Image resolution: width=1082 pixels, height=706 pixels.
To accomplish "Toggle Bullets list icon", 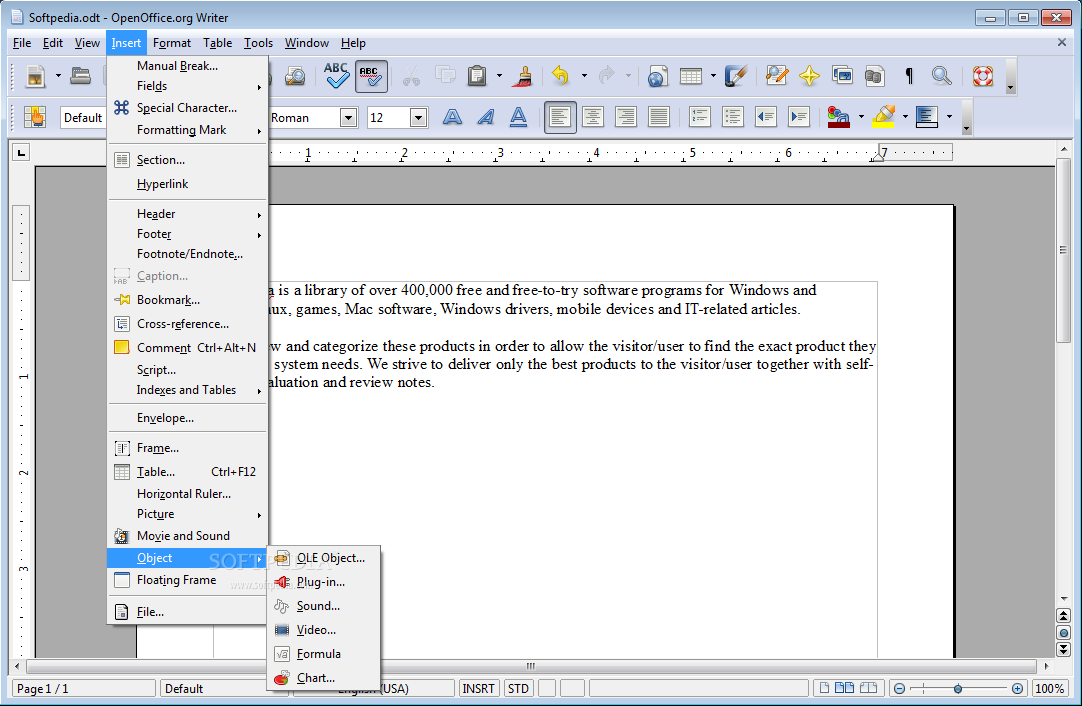I will click(x=733, y=117).
